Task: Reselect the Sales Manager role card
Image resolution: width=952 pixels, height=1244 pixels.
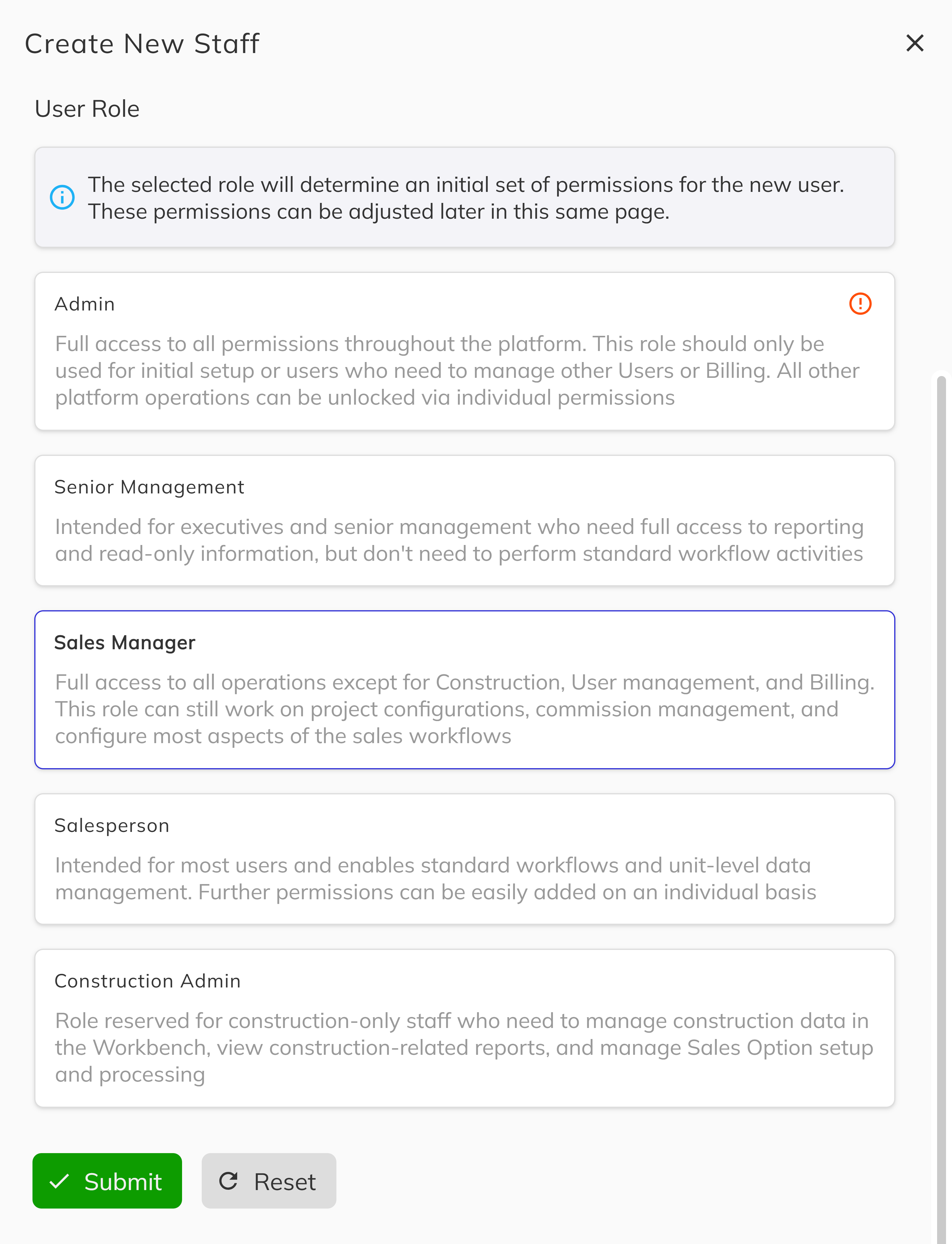Action: 465,689
